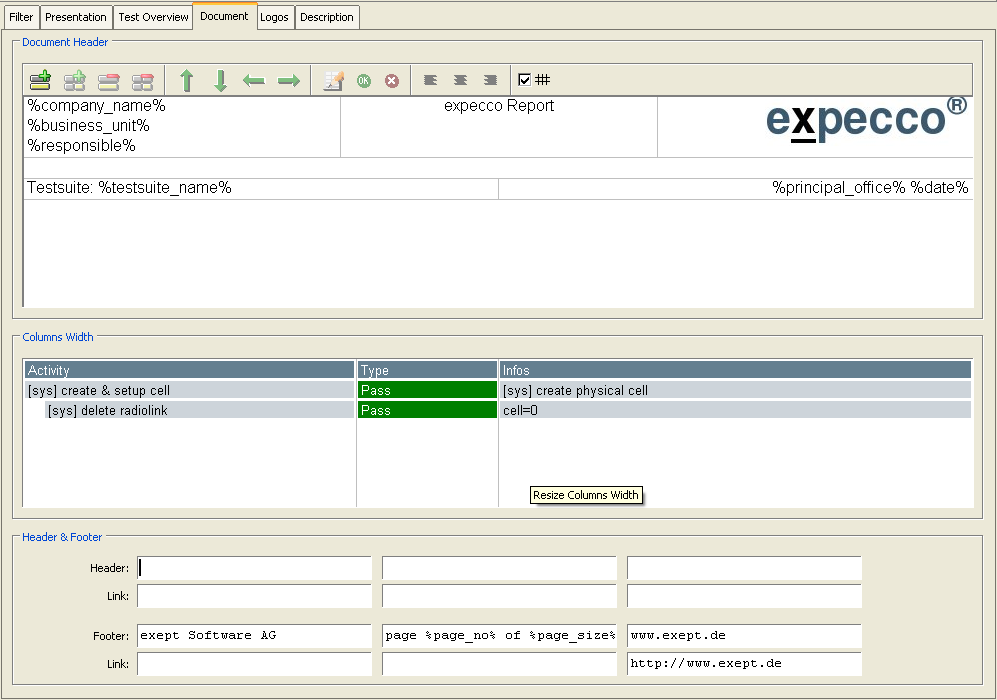
Task: Toggle the grid lines checkbox
Action: [x=525, y=80]
